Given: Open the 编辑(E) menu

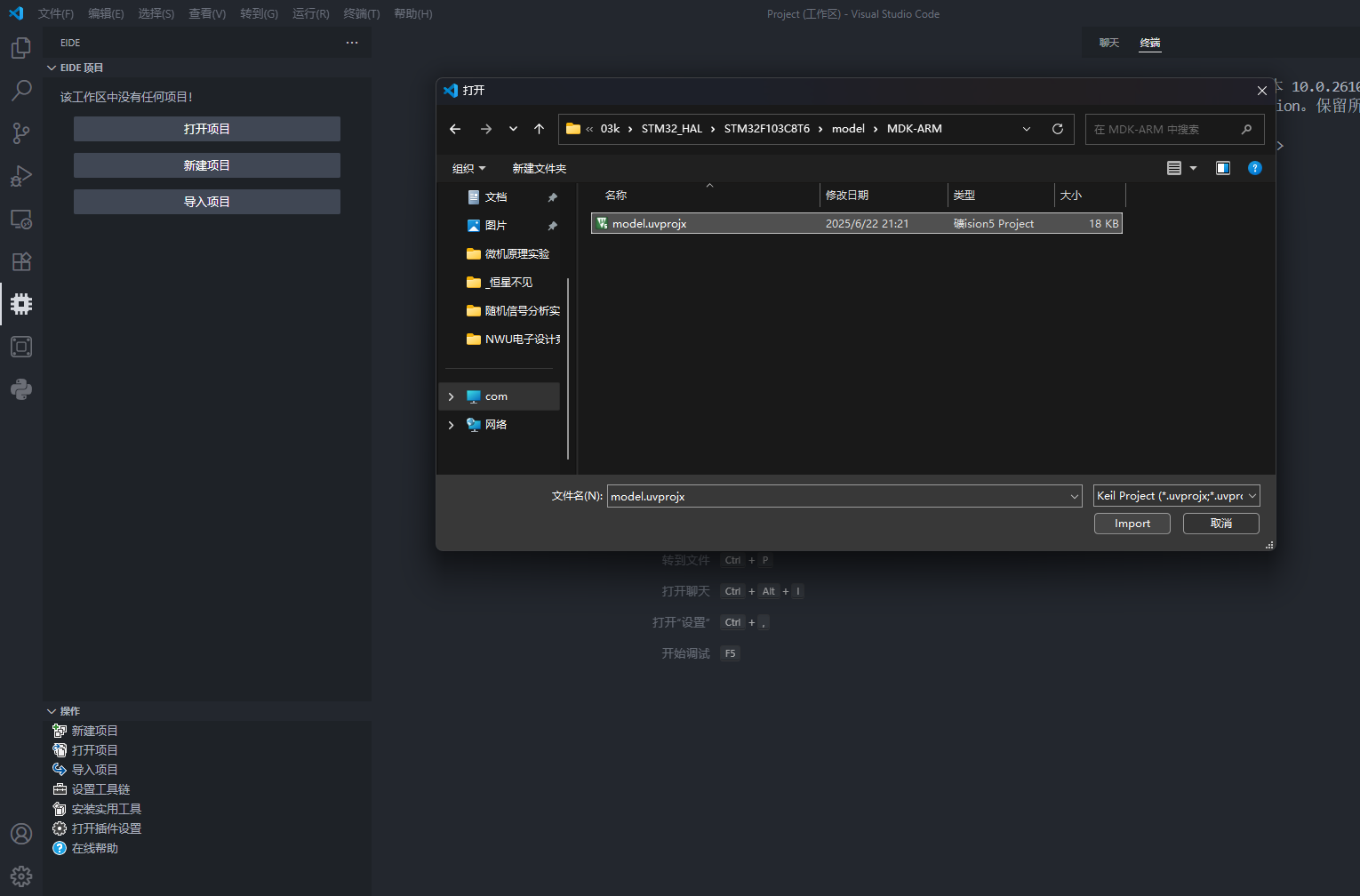Looking at the screenshot, I should (106, 13).
